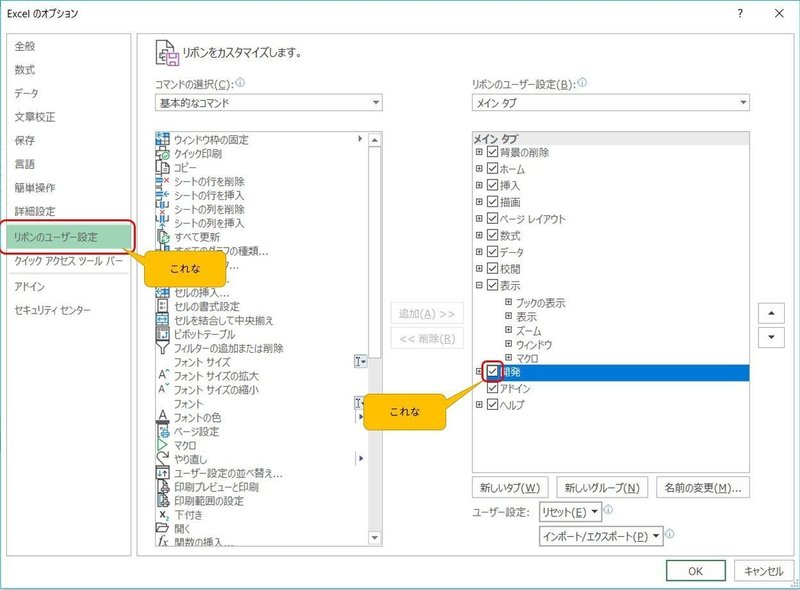Image resolution: width=800 pixels, height=590 pixels.
Task: Toggle the 開発 developer tab checkbox
Action: coord(492,372)
